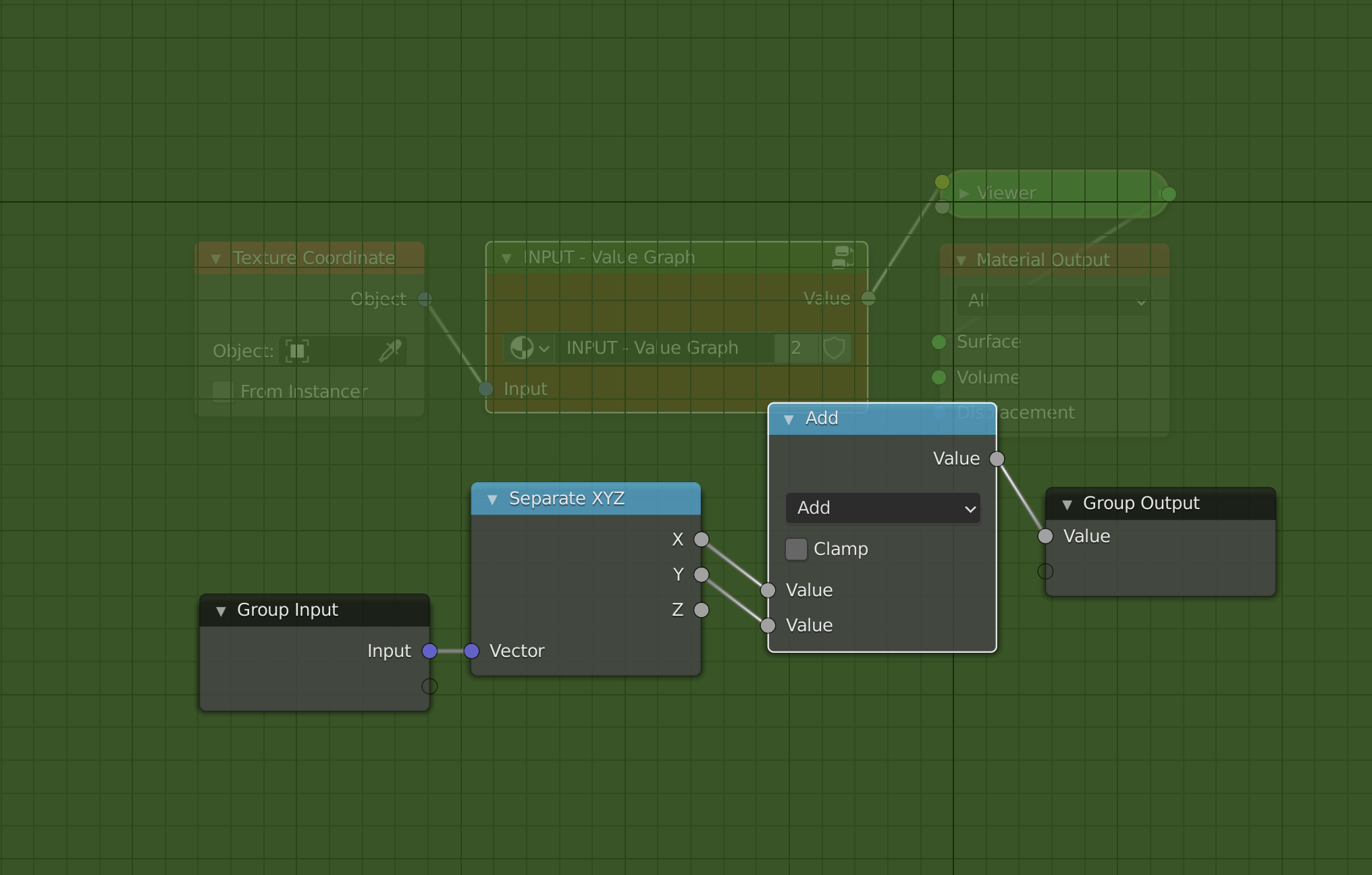Image resolution: width=1372 pixels, height=875 pixels.
Task: Enable the Clamp checkbox
Action: (x=797, y=549)
